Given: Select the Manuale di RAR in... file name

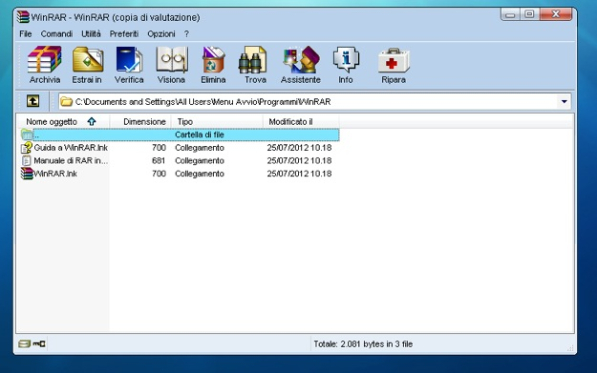Looking at the screenshot, I should click(x=71, y=161).
